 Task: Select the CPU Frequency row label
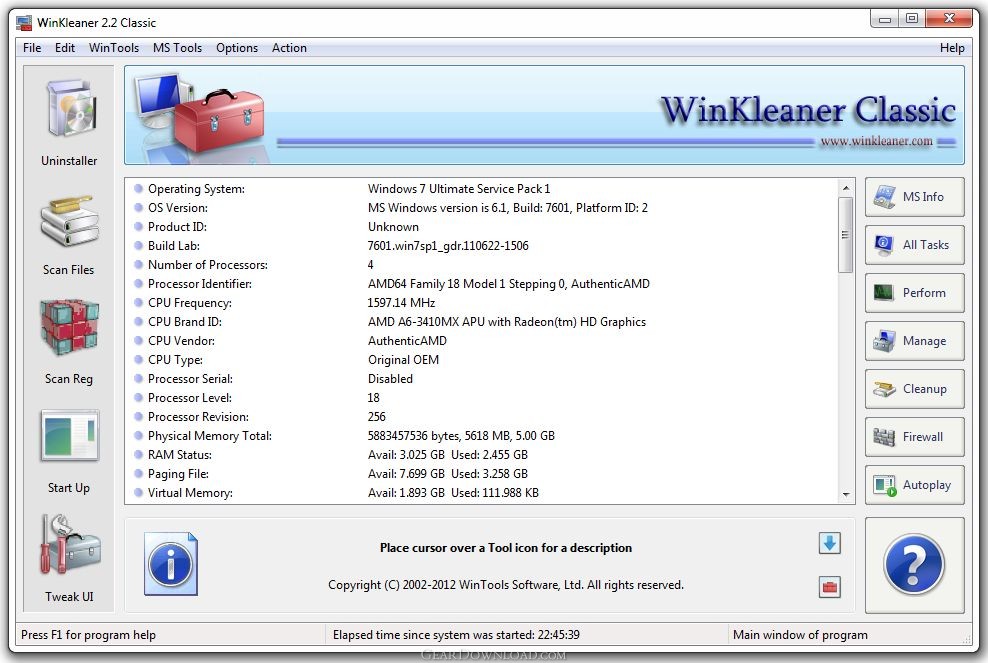[190, 303]
